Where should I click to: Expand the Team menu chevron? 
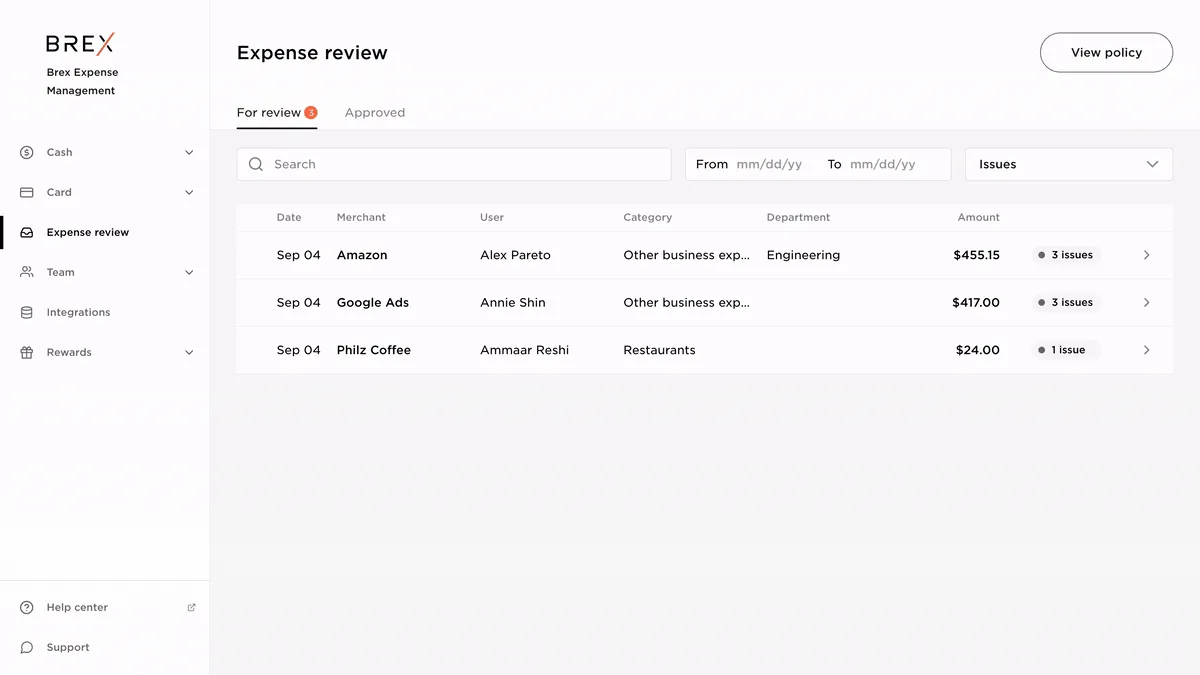[189, 272]
